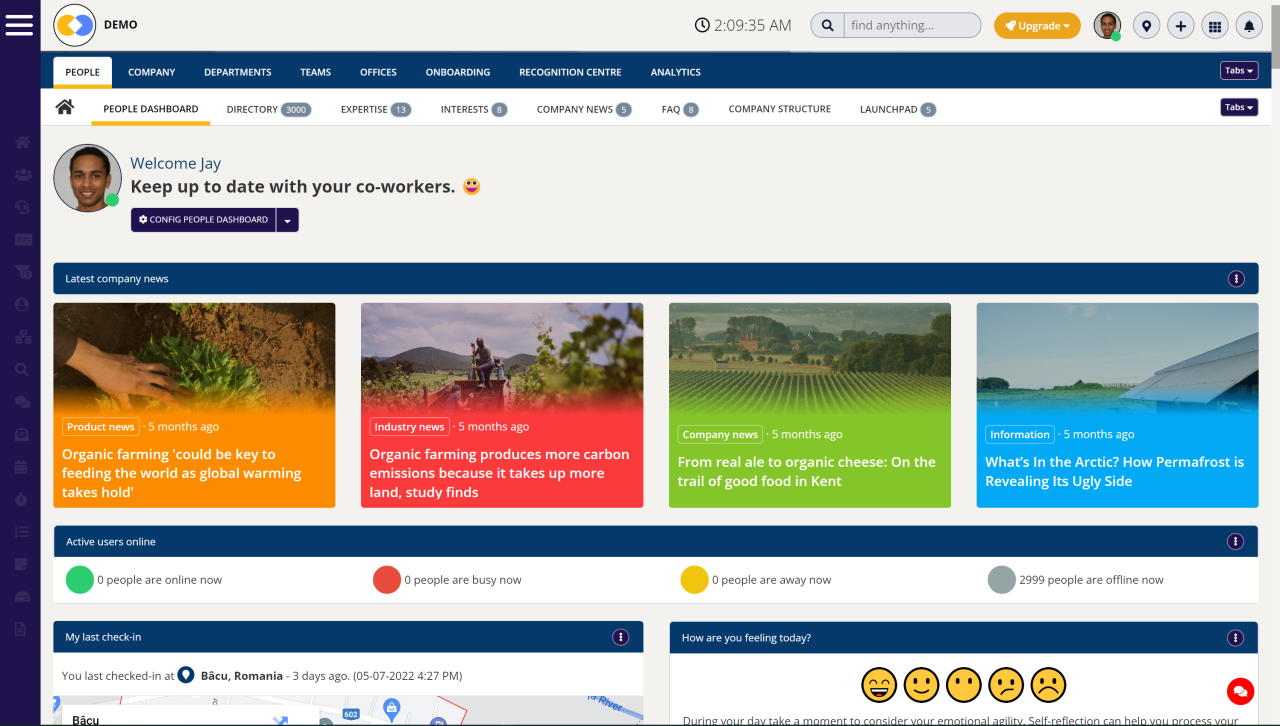Expand the Config People Dashboard dropdown arrow

pyautogui.click(x=288, y=219)
